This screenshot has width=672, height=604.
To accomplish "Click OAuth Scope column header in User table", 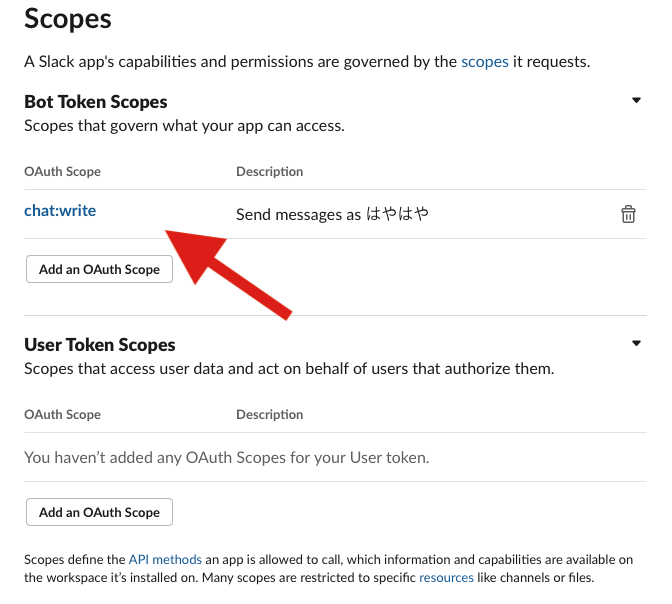I will [x=62, y=415].
